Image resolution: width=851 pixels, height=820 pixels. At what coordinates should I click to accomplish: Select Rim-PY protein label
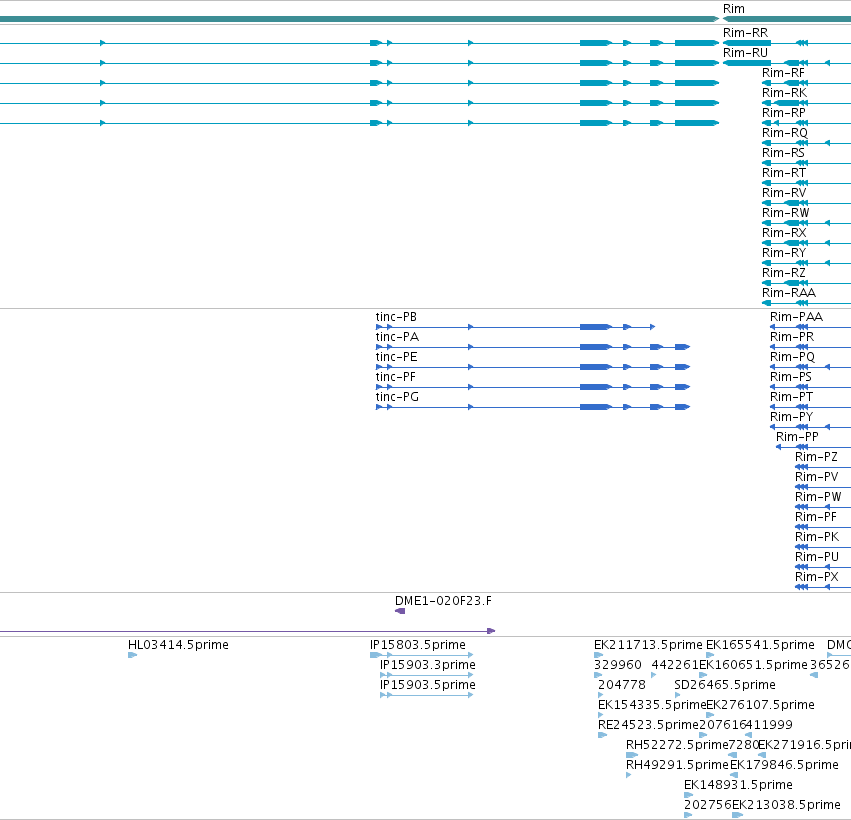pyautogui.click(x=791, y=417)
